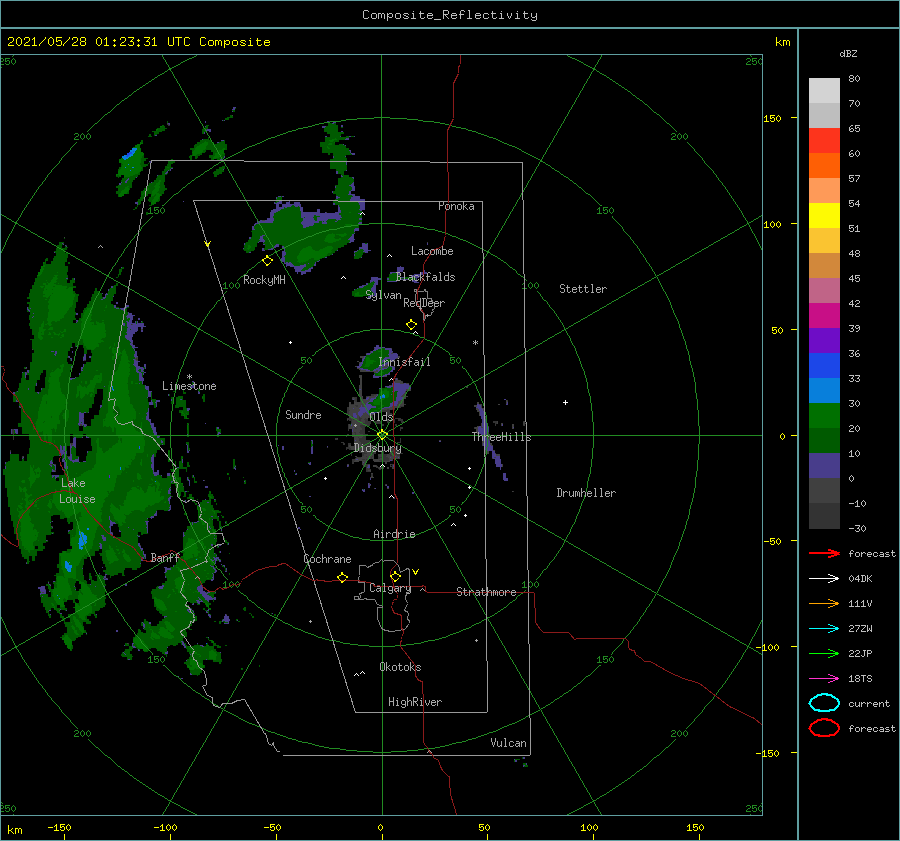The image size is (900, 841).
Task: Click the Stettler label
Action: coord(583,289)
